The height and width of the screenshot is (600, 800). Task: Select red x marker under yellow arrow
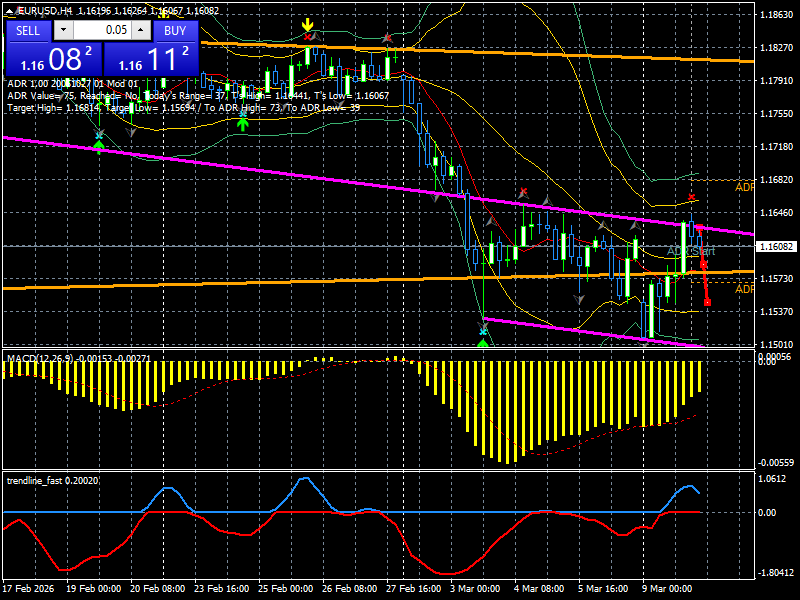pos(307,36)
